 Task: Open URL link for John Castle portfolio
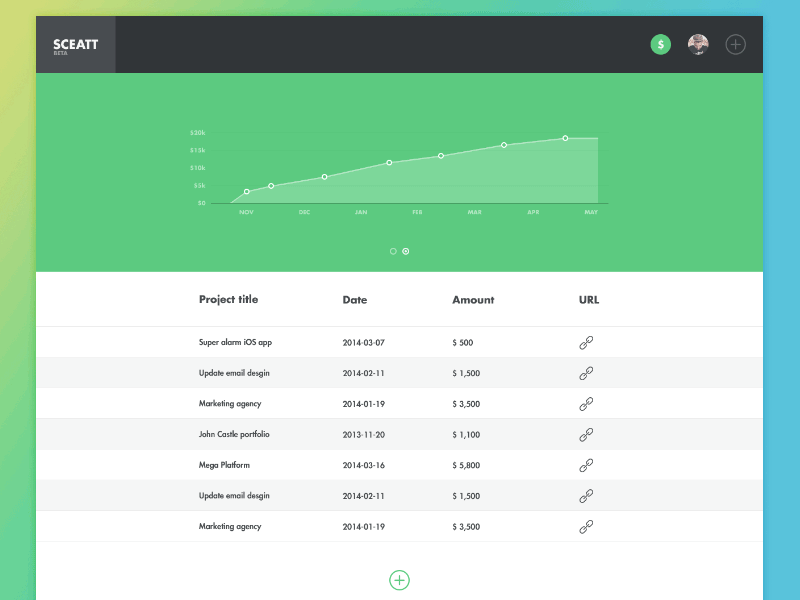point(585,434)
